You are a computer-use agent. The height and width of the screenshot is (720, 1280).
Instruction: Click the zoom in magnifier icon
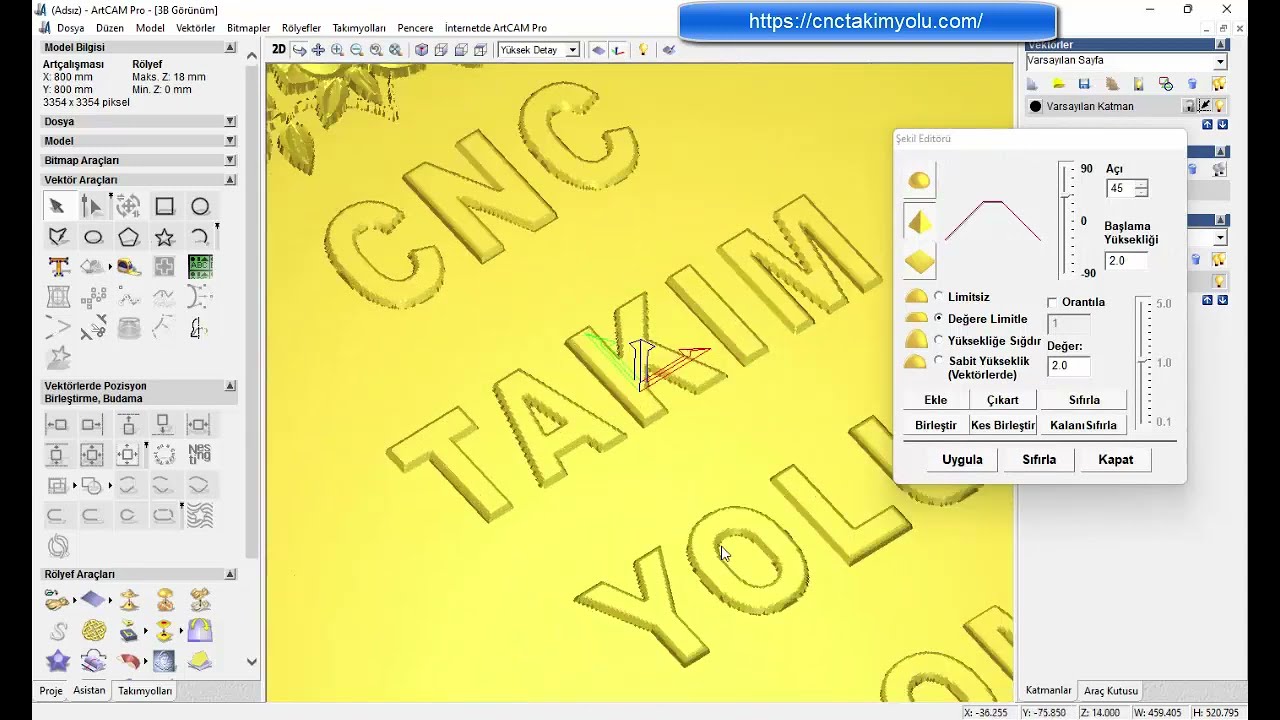[337, 49]
